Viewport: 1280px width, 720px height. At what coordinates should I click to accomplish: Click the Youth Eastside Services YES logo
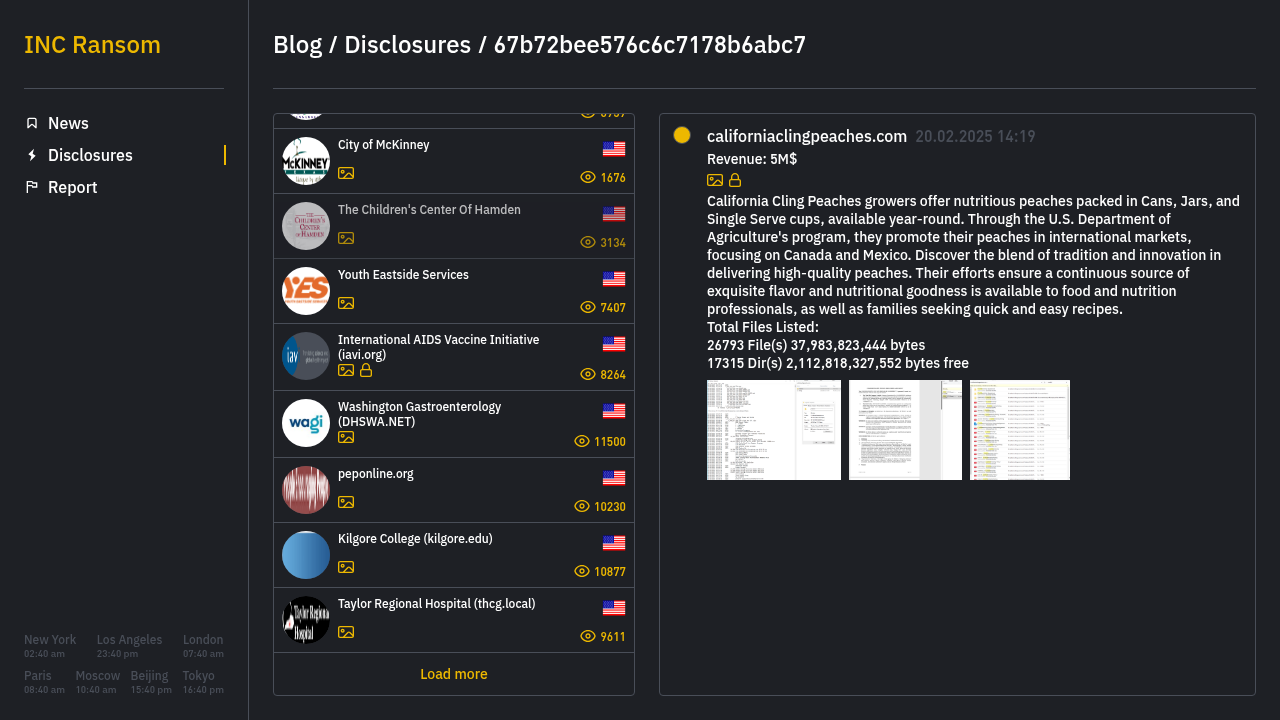tap(306, 291)
